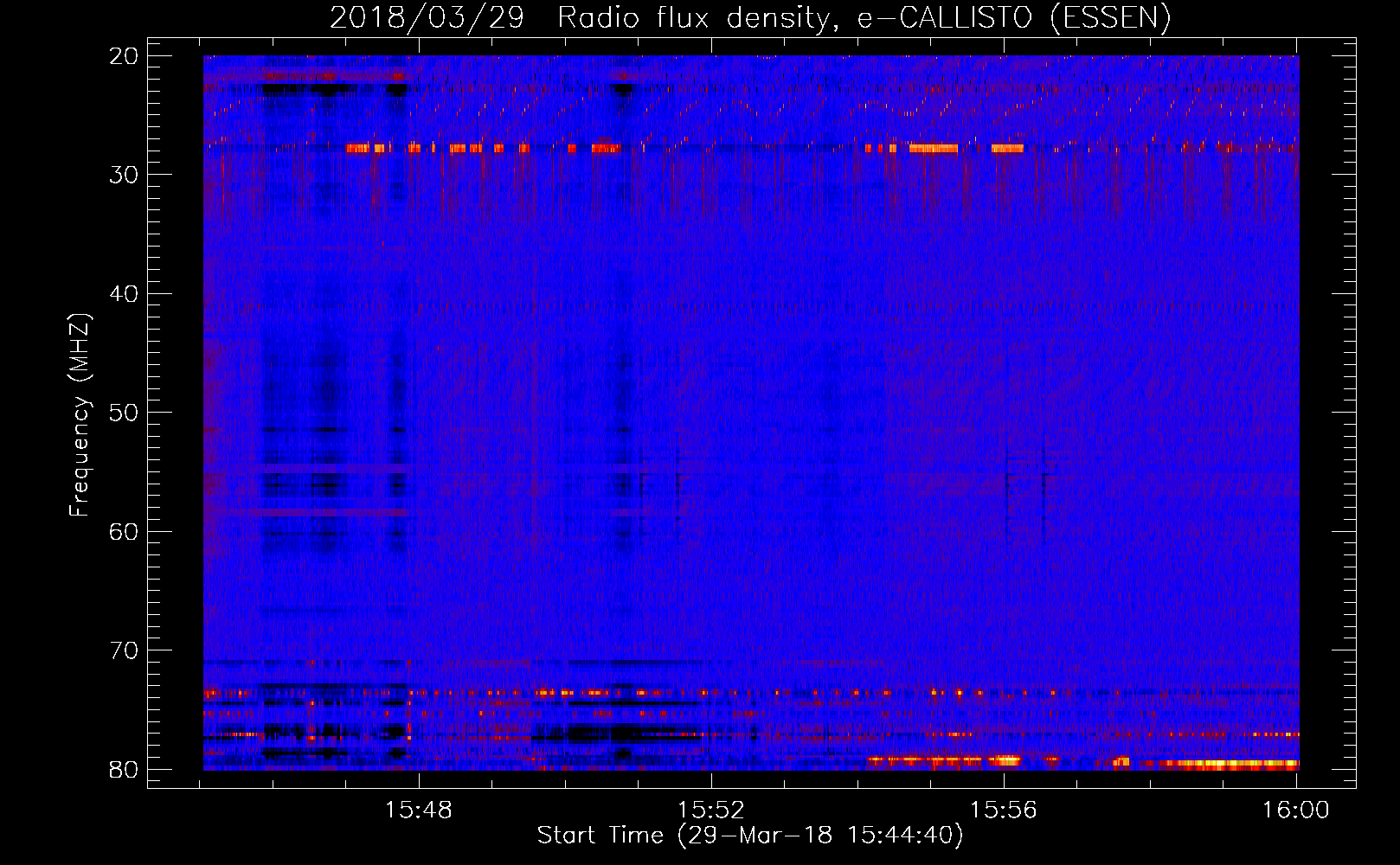Click the 15:48 time tick label
This screenshot has width=1400, height=865.
[419, 811]
